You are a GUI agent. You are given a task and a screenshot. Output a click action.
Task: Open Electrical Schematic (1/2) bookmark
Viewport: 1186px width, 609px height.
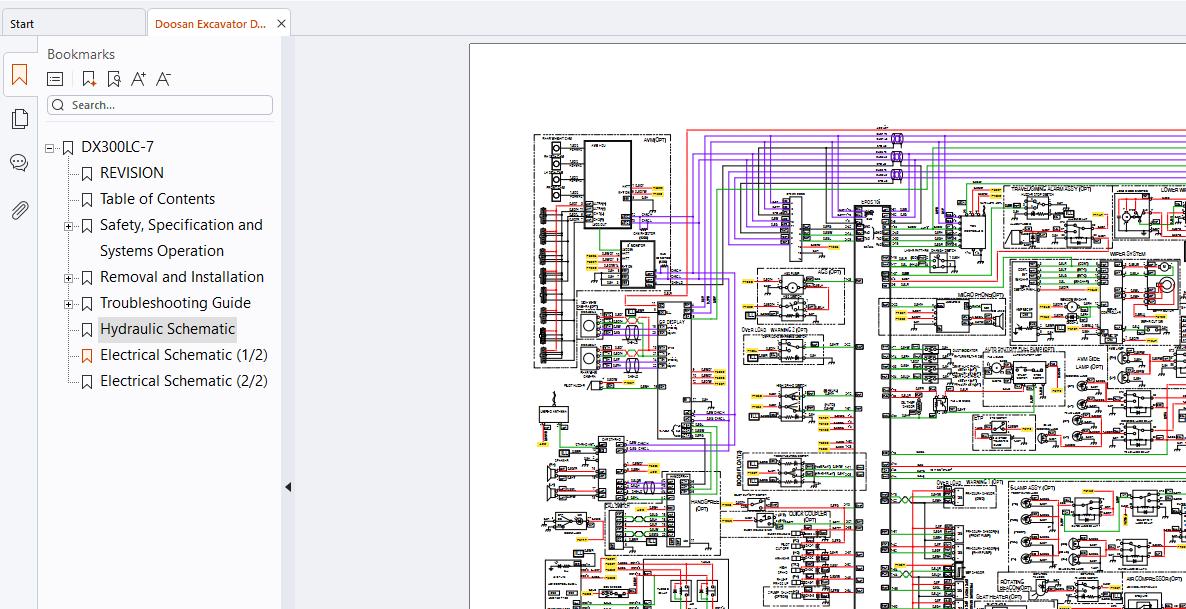(184, 355)
